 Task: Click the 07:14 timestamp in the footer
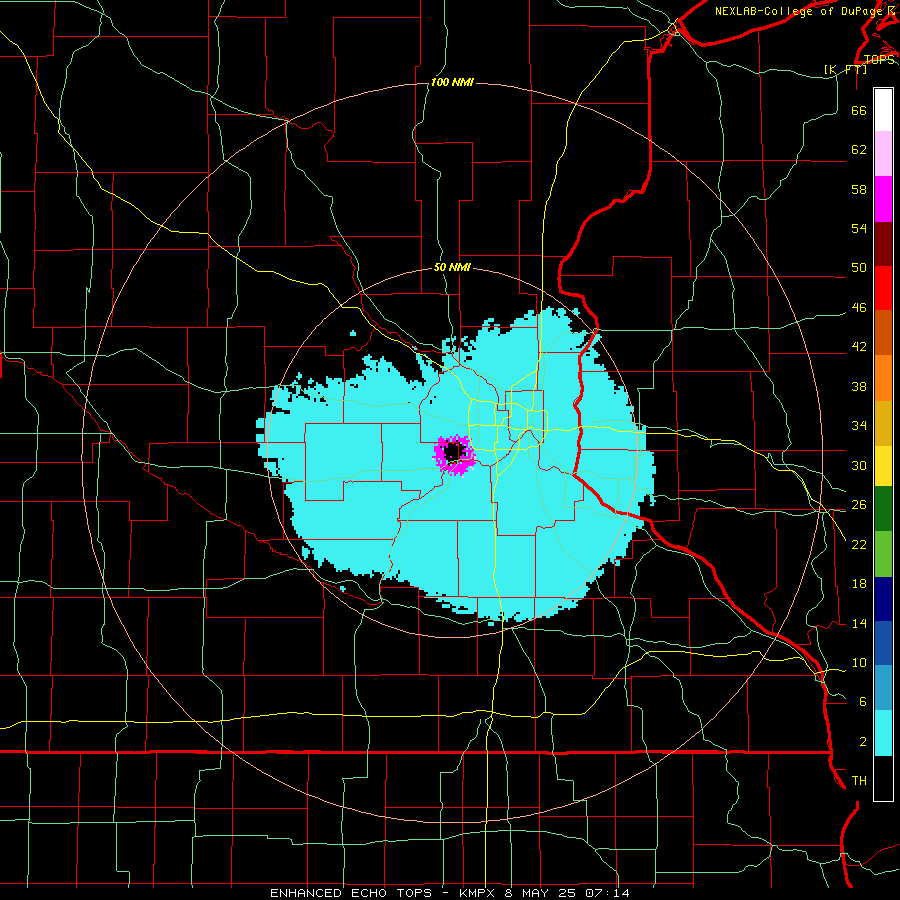[607, 893]
